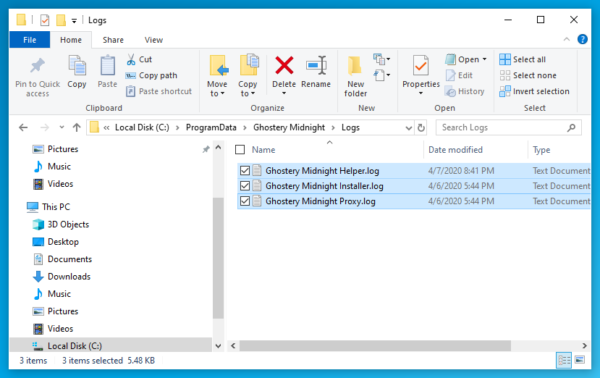Open the File tab
The image size is (600, 378).
(29, 40)
